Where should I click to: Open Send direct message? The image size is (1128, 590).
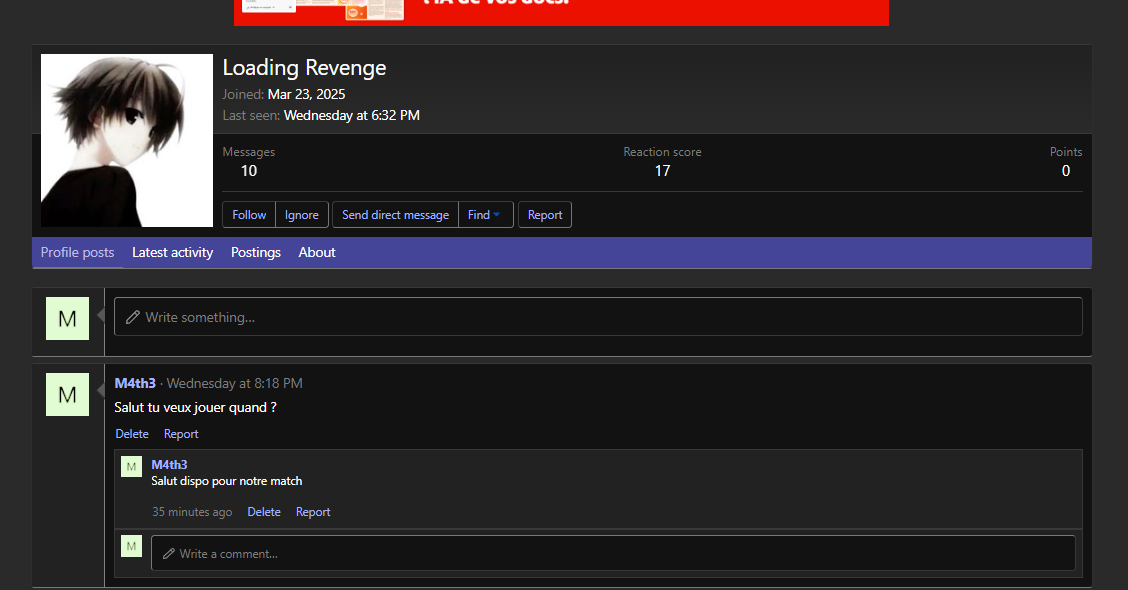[x=395, y=215]
